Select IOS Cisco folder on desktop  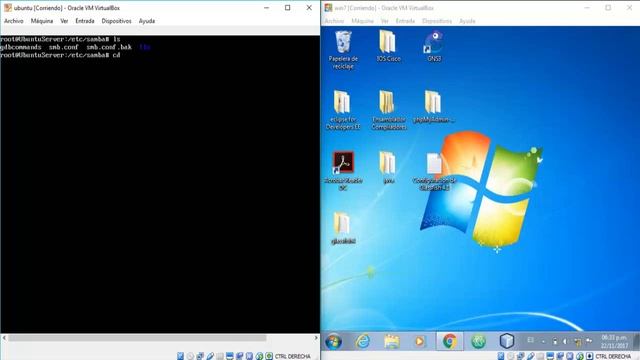pos(388,46)
